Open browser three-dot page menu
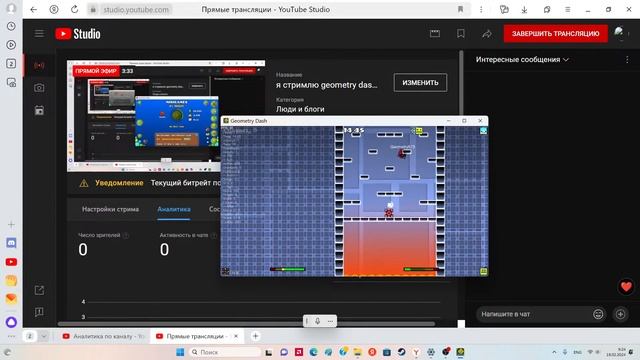Screen dimensions: 640x360 click(x=481, y=9)
